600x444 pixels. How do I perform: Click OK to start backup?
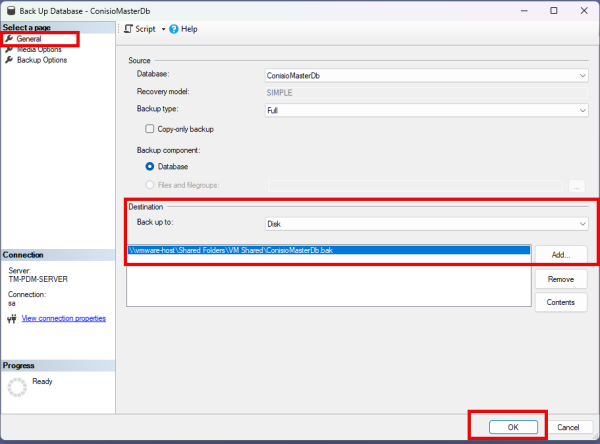coord(513,427)
